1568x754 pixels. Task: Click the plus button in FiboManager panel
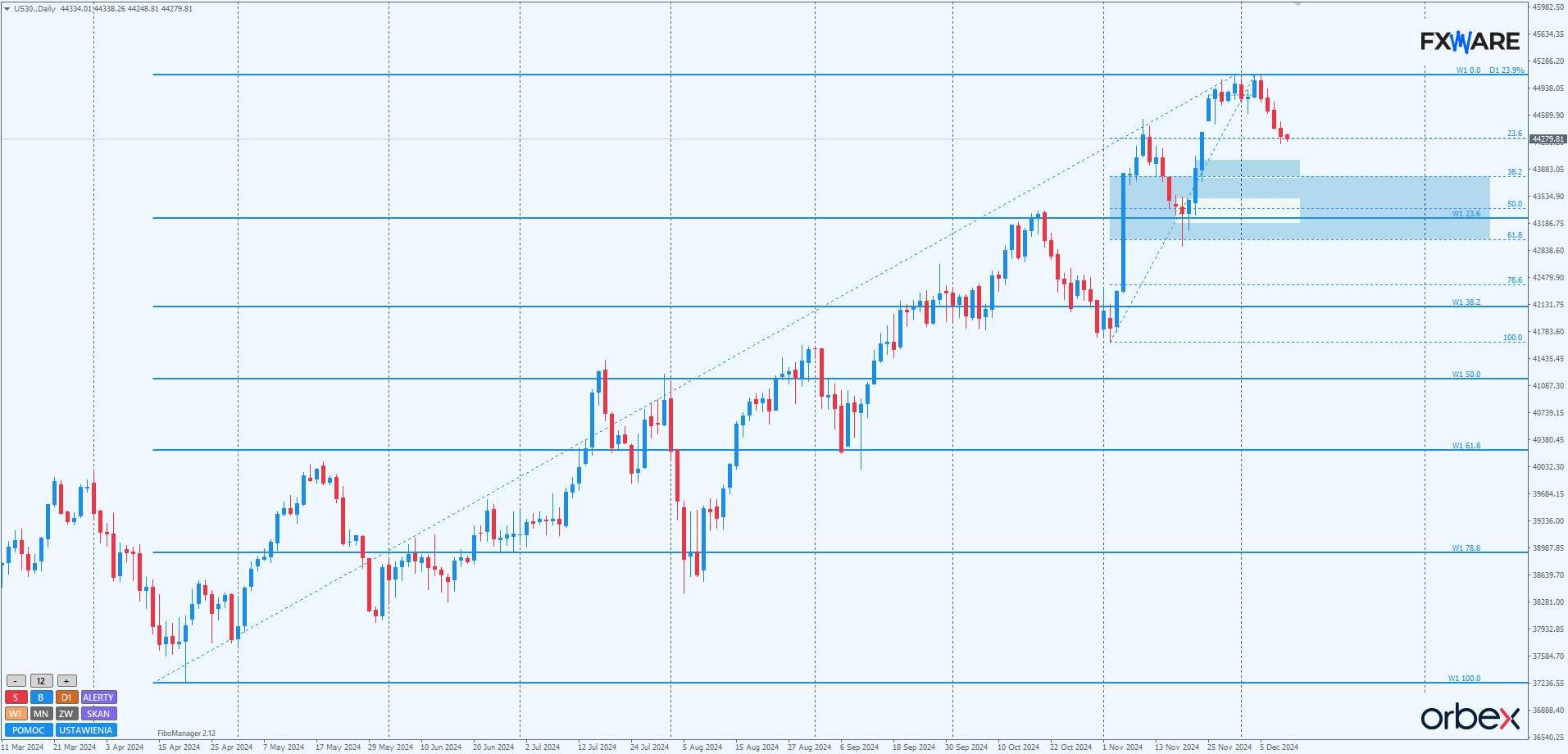[x=66, y=681]
